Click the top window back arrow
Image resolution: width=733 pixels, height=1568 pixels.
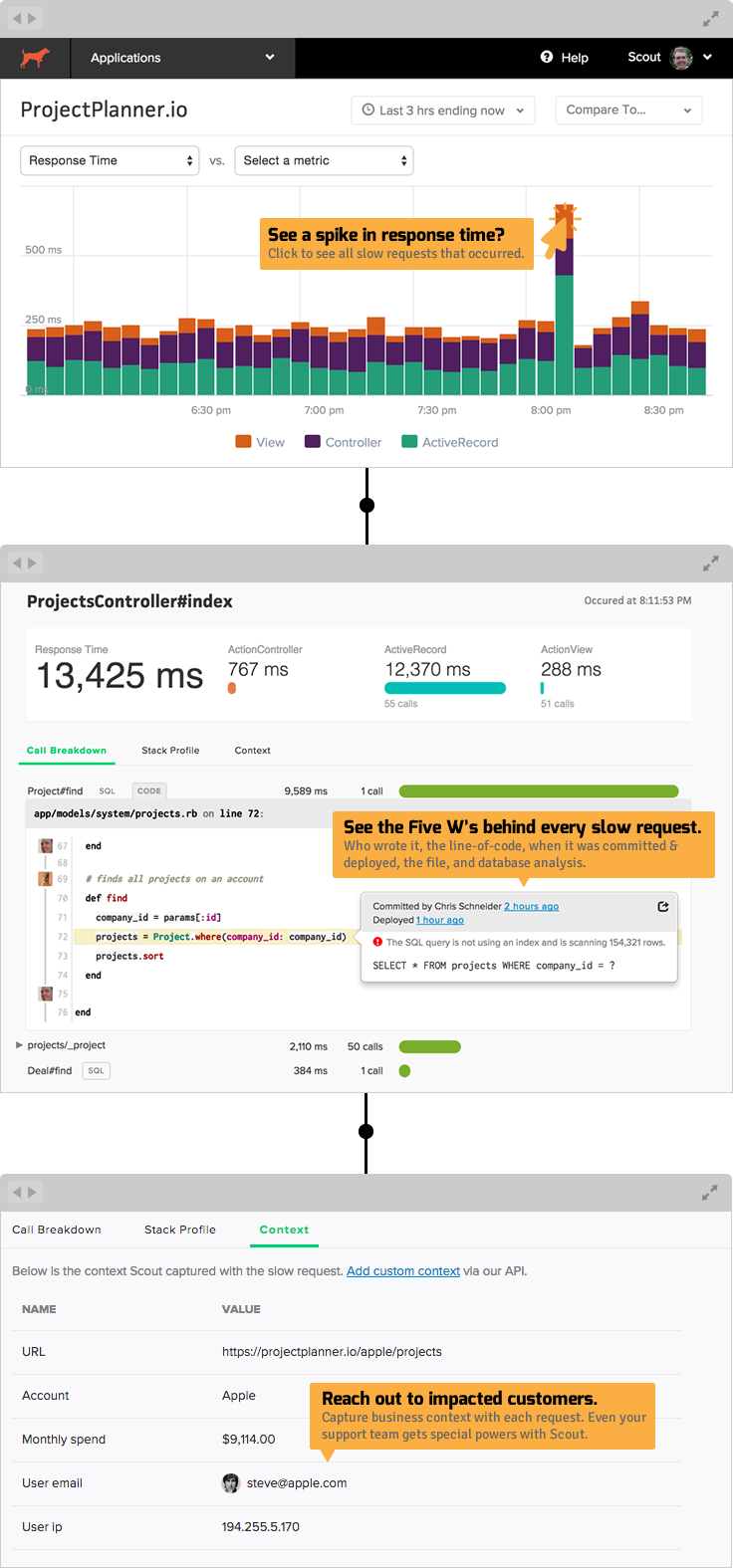18,19
